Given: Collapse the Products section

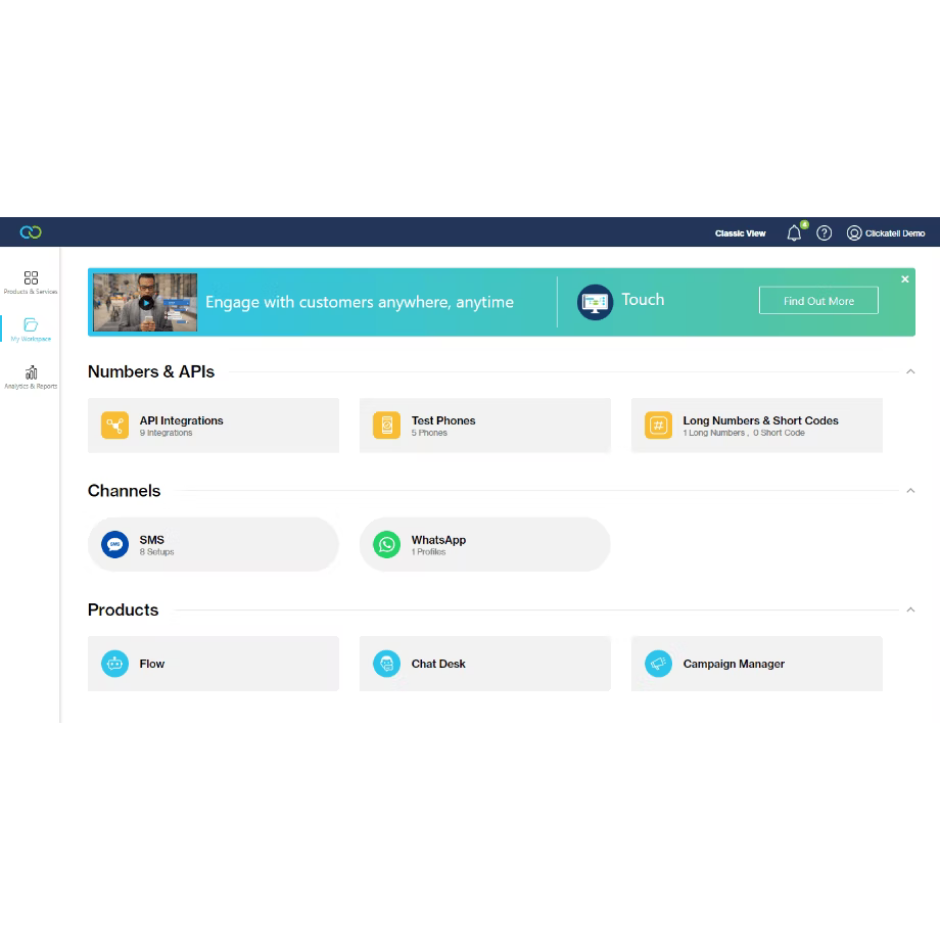Looking at the screenshot, I should coord(910,610).
